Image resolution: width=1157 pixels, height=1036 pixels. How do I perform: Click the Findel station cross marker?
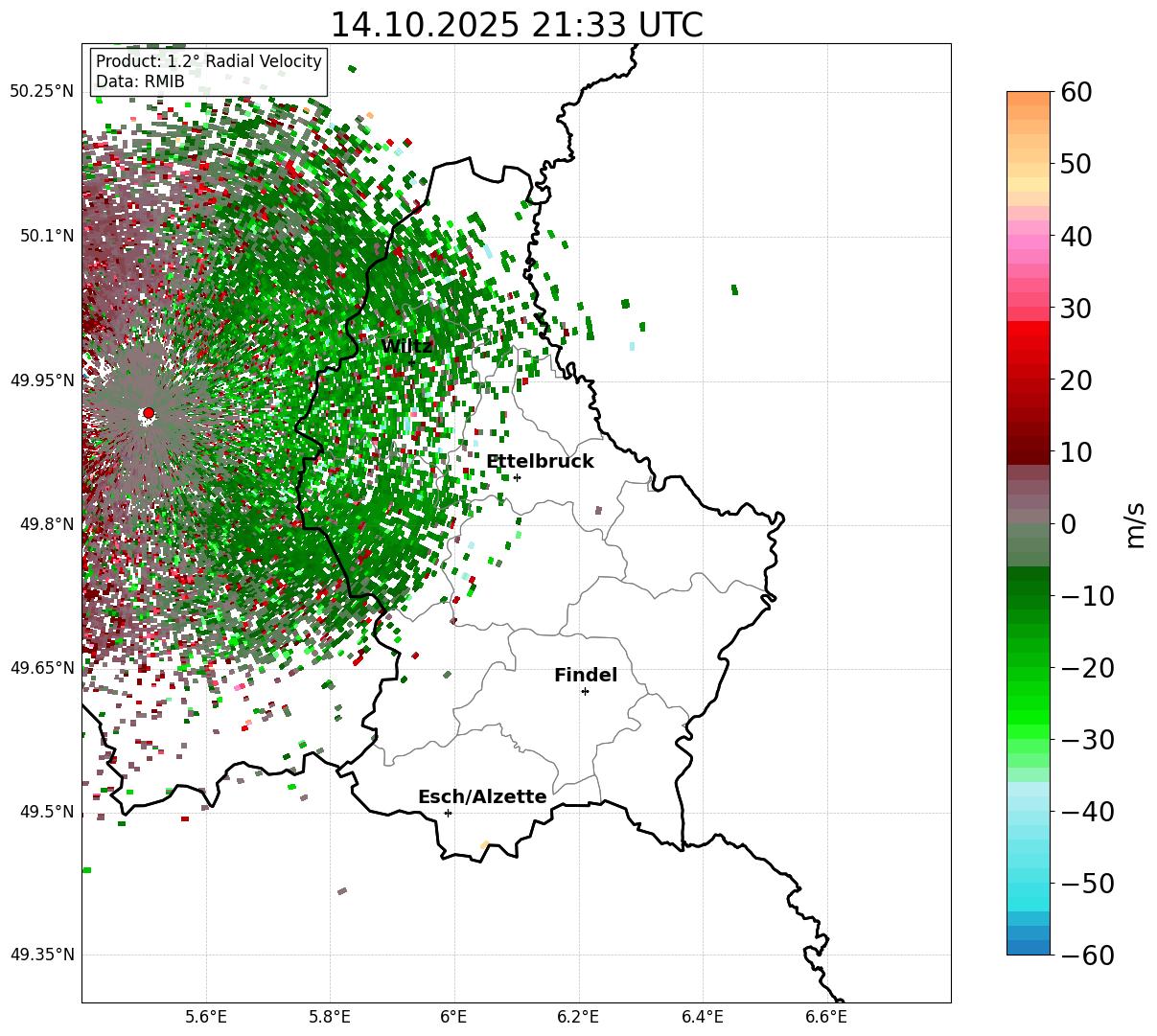click(x=585, y=691)
